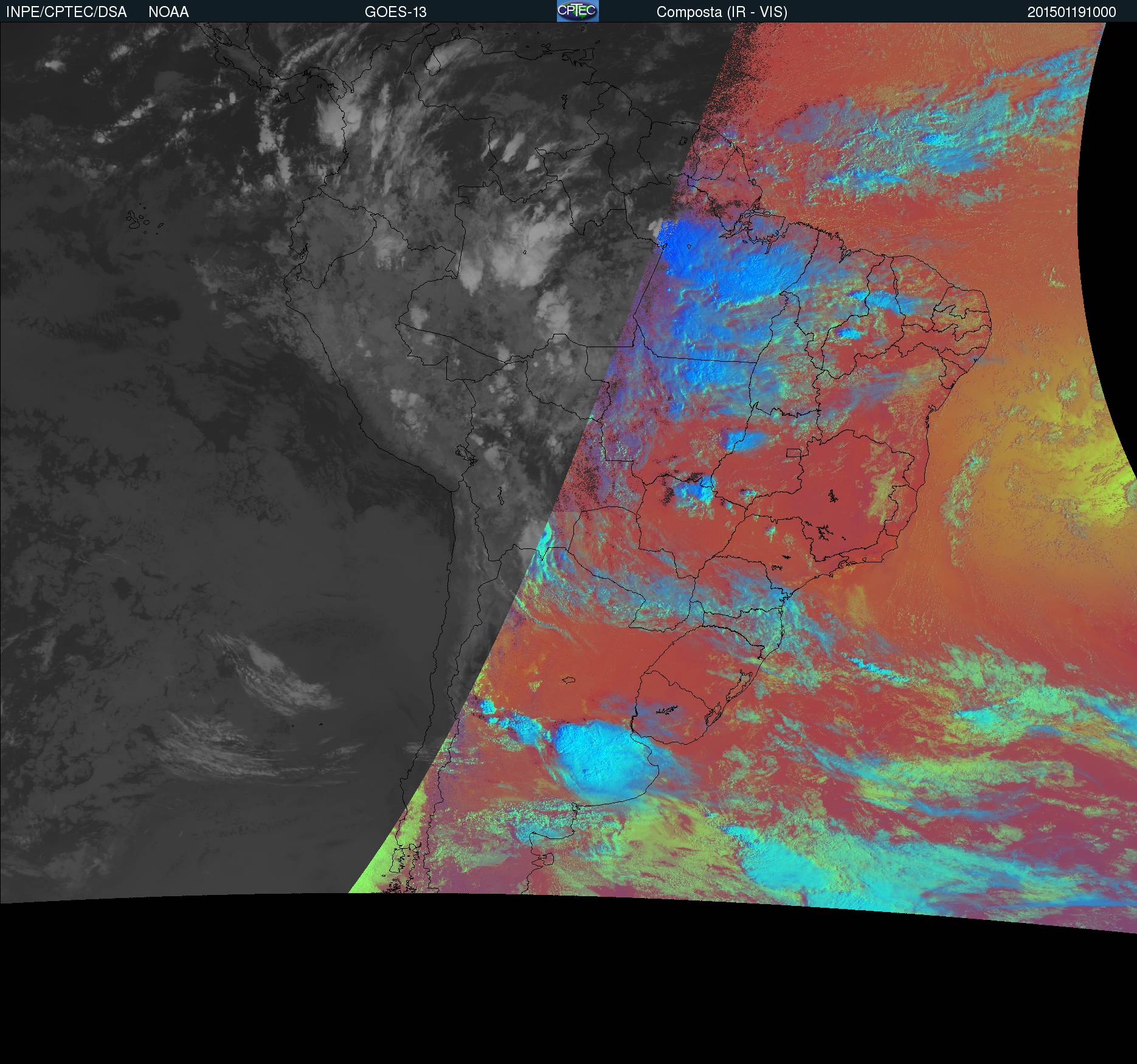Select the INPE/CPTEC/DSA header text

66,12
